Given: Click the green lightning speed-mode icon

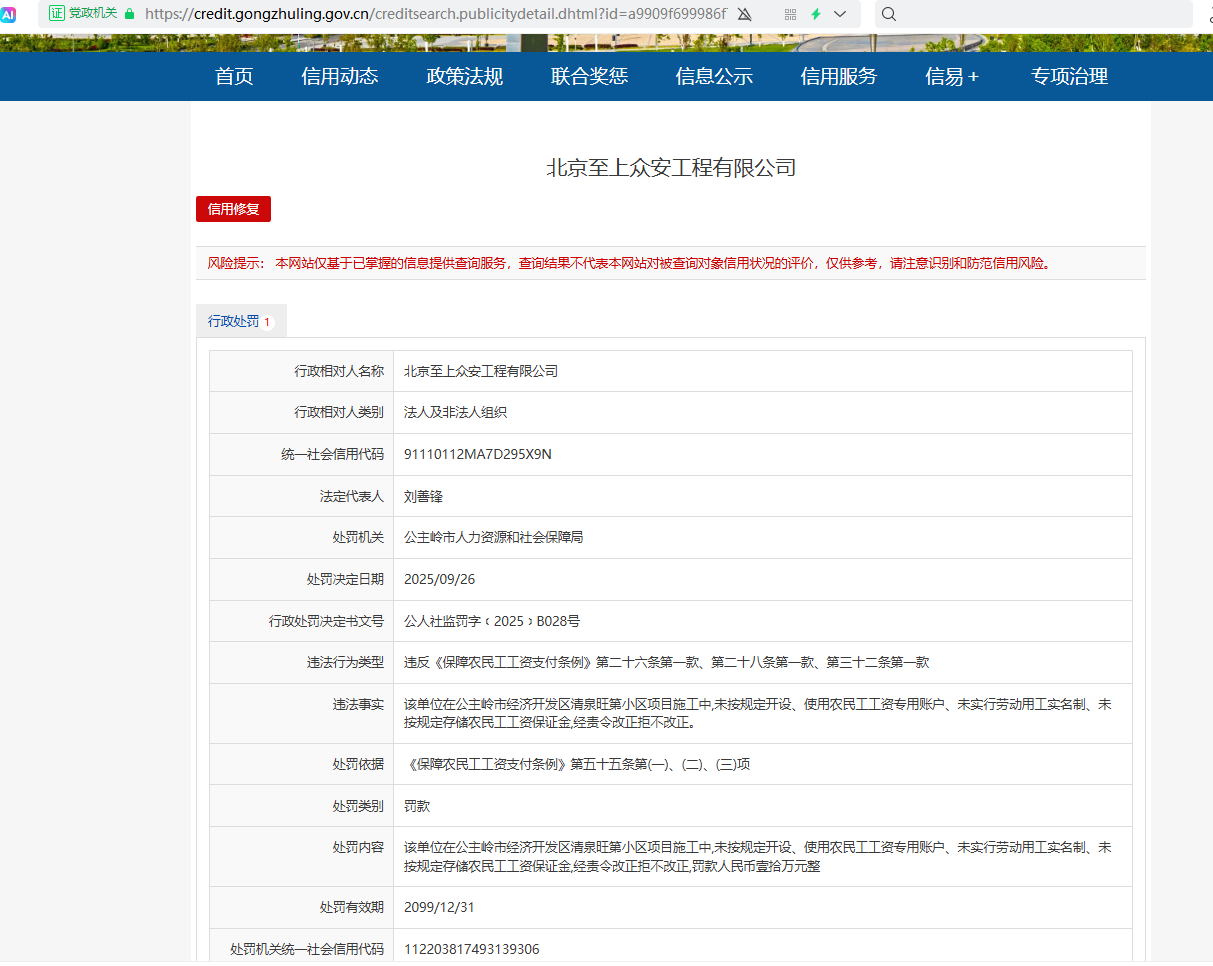Looking at the screenshot, I should [x=816, y=14].
